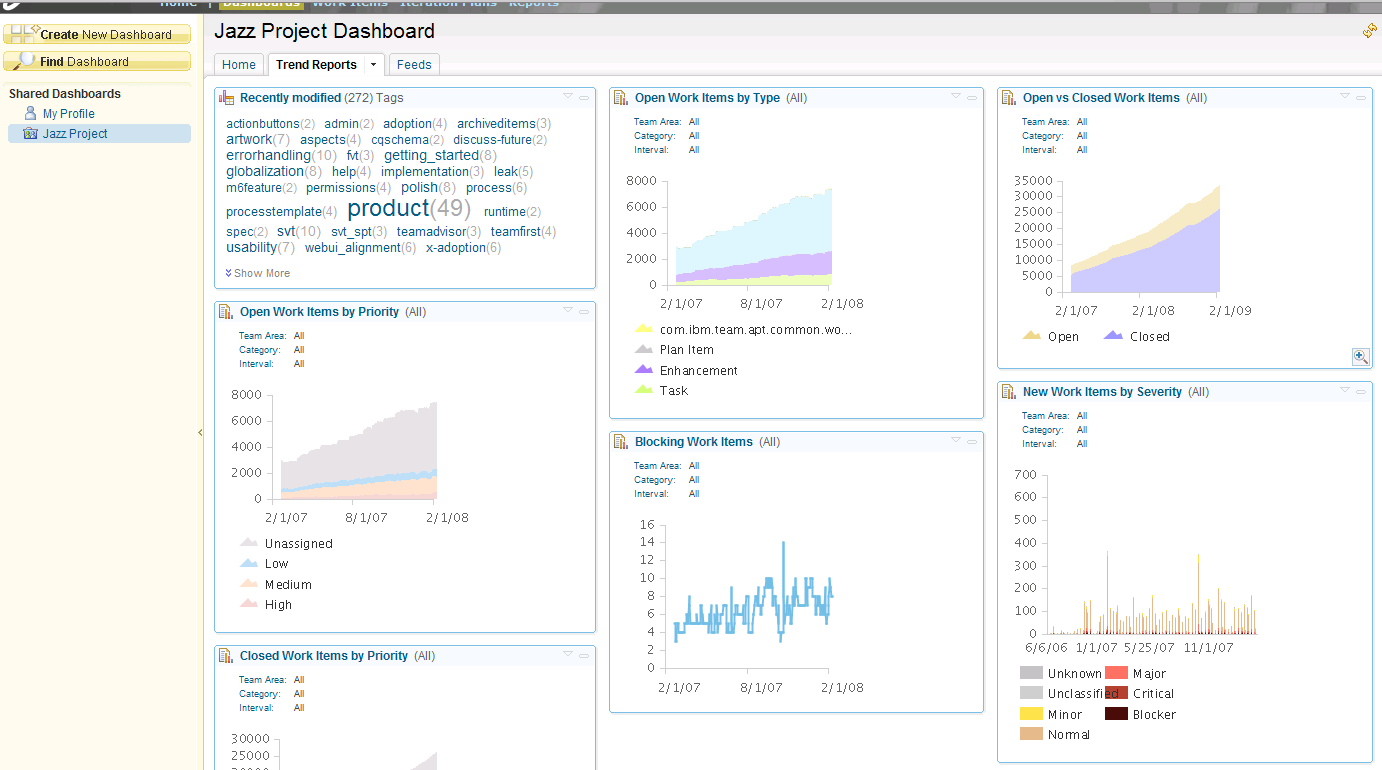Viewport: 1382px width, 770px height.
Task: Open My Profile shared dashboard
Action: point(68,114)
